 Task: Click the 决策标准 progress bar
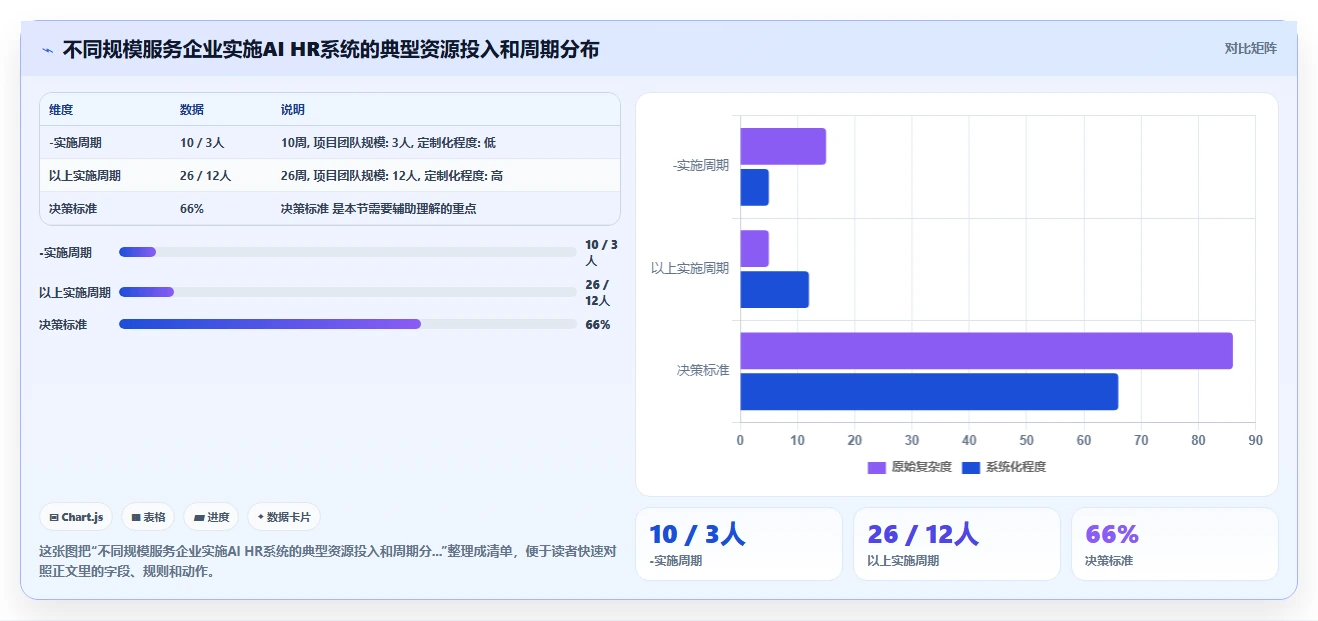(348, 324)
